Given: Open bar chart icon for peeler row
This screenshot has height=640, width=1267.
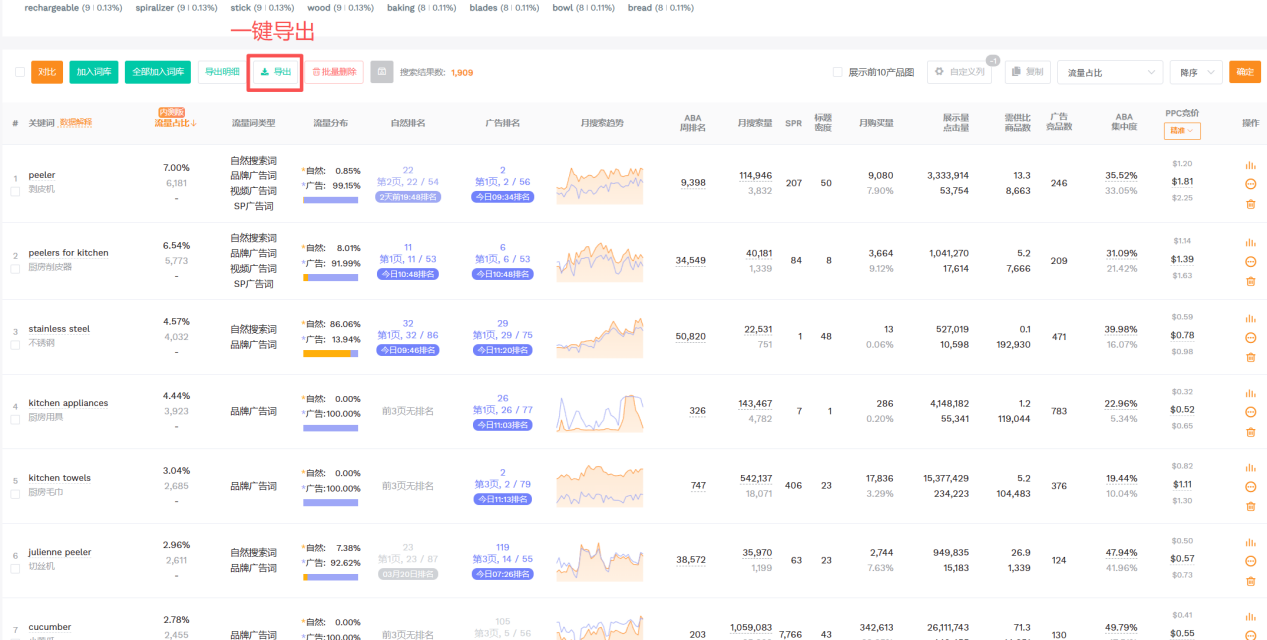Looking at the screenshot, I should click(x=1250, y=166).
